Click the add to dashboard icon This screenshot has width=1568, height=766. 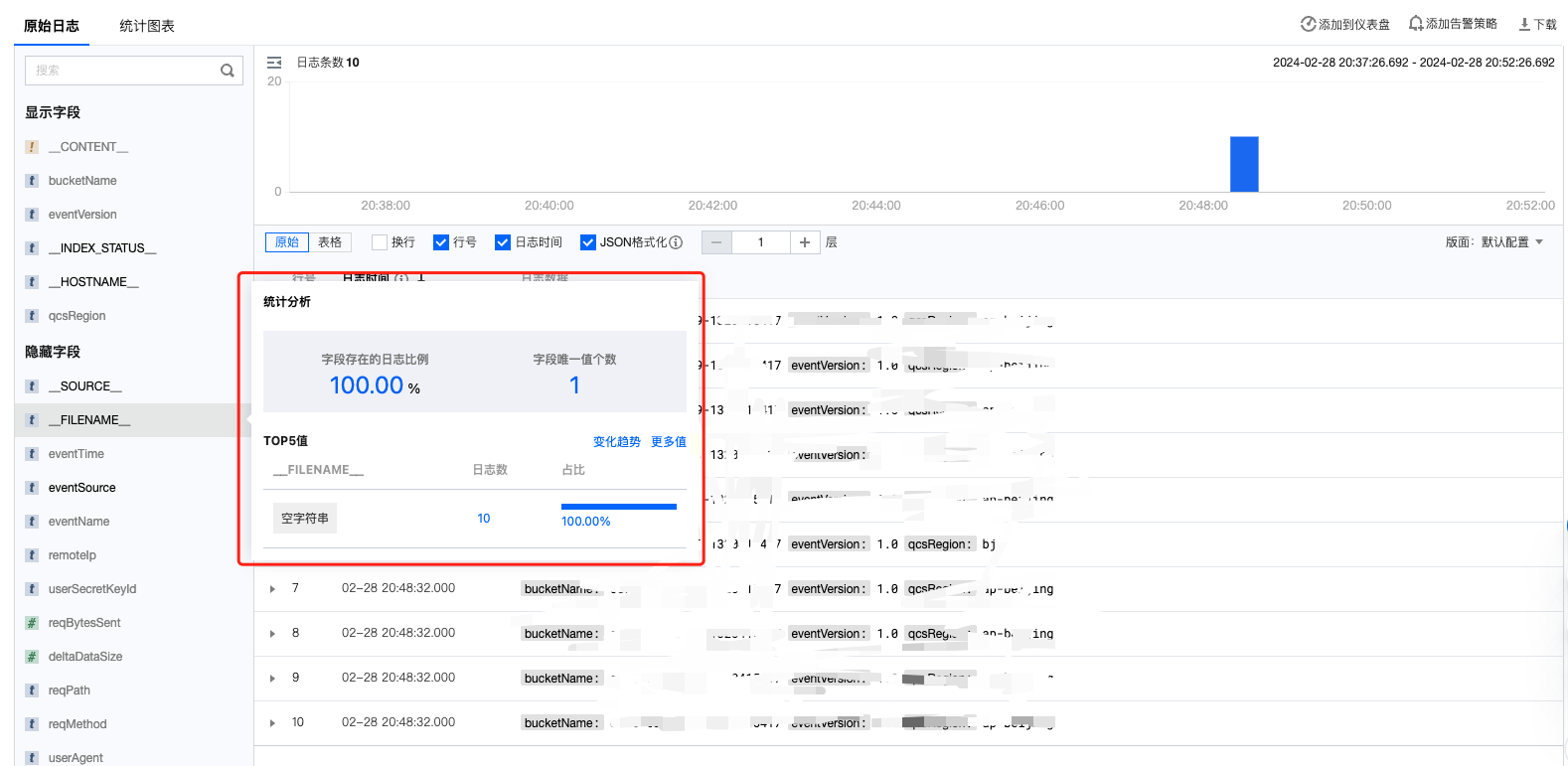tap(1308, 24)
